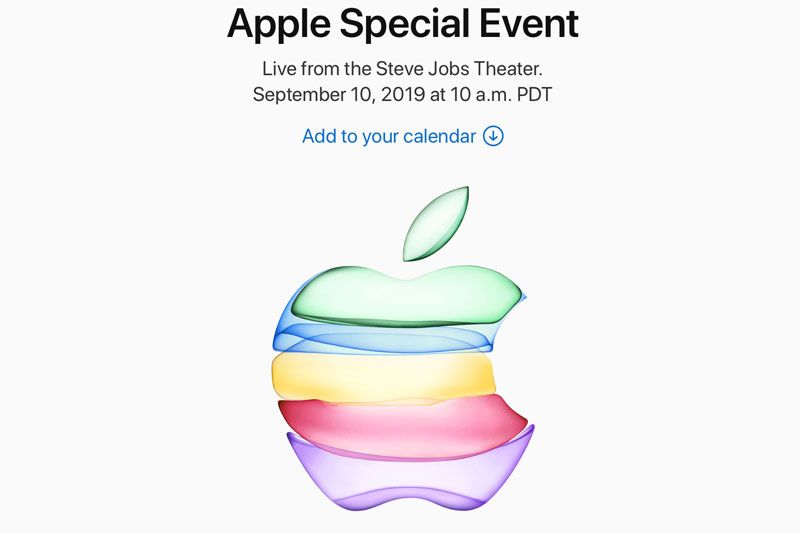Click the "Live from the Steve Jobs Theater" line
The height and width of the screenshot is (533, 800).
402,68
